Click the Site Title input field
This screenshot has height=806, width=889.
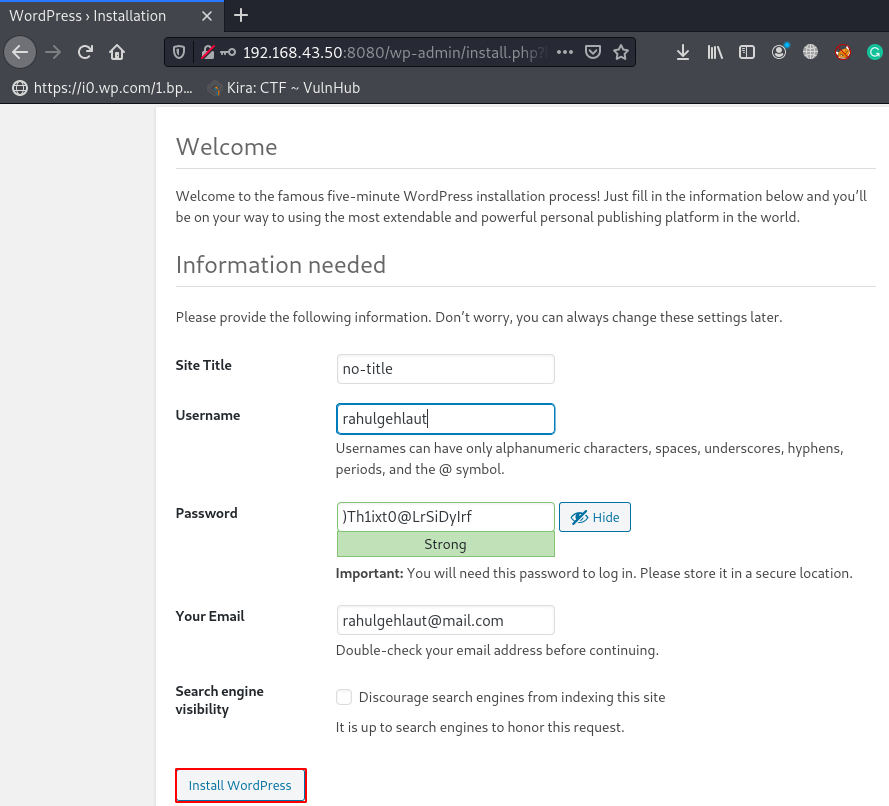coord(446,369)
